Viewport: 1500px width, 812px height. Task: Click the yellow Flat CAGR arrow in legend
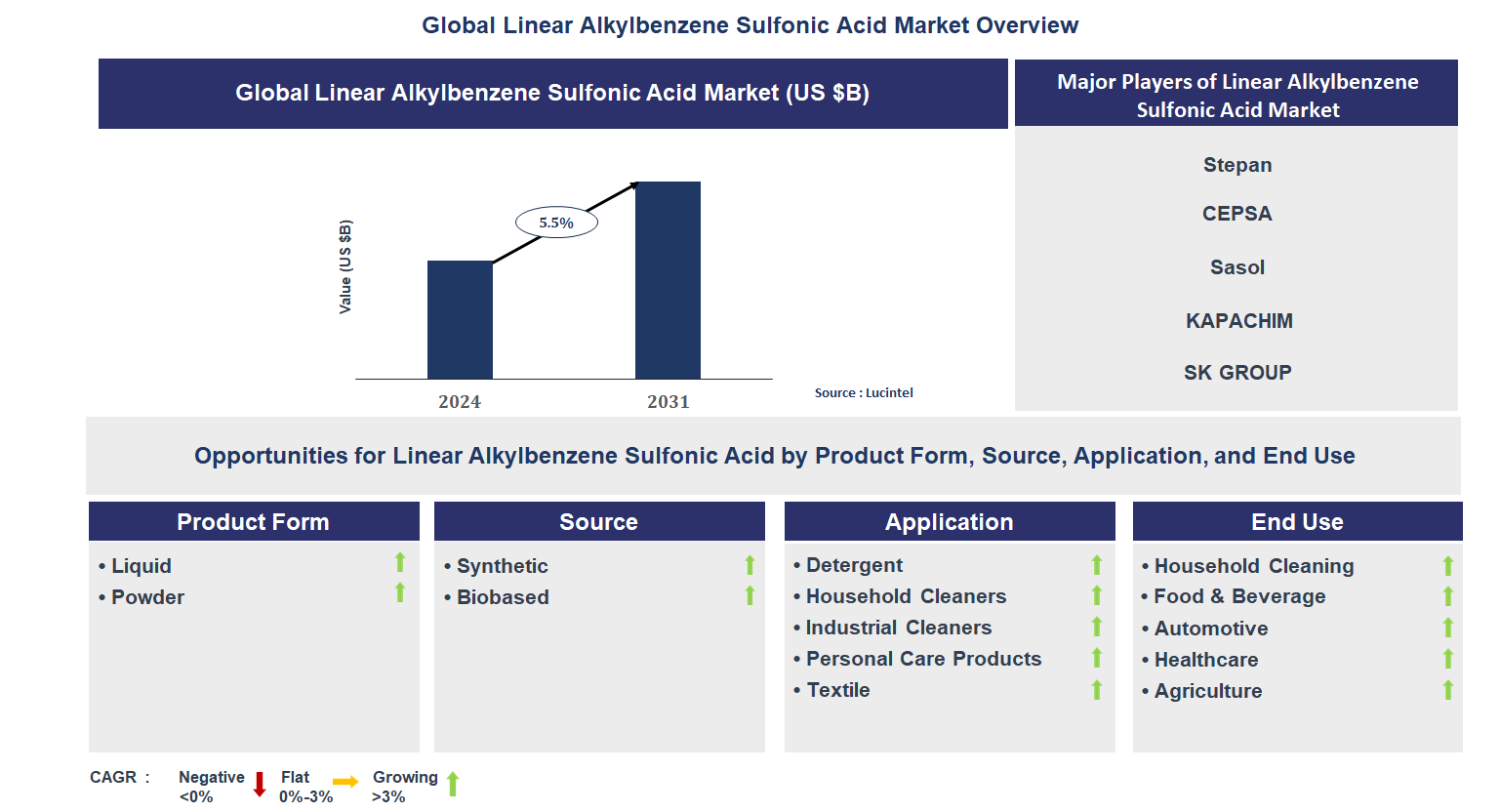point(346,783)
